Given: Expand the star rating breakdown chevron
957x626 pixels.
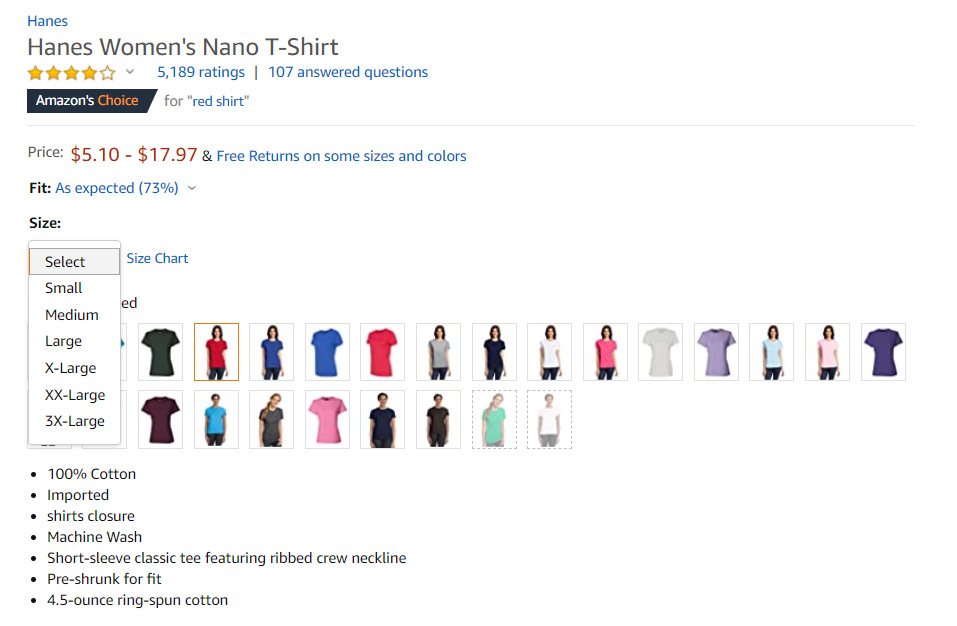Looking at the screenshot, I should click(129, 72).
